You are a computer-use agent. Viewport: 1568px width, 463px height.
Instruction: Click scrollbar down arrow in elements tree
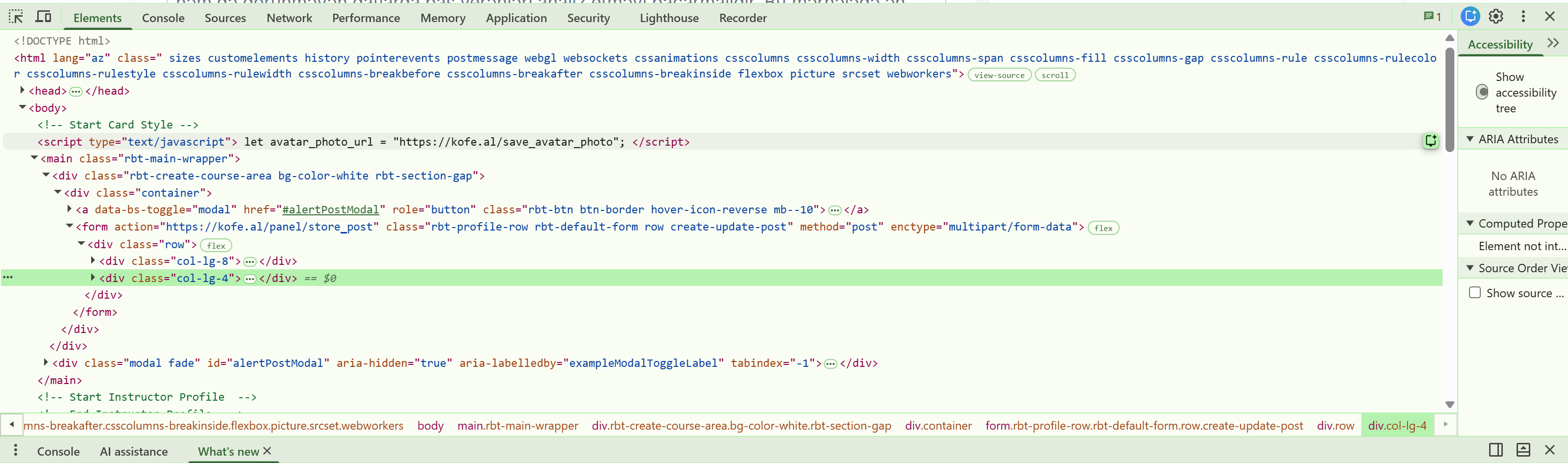coord(1450,405)
